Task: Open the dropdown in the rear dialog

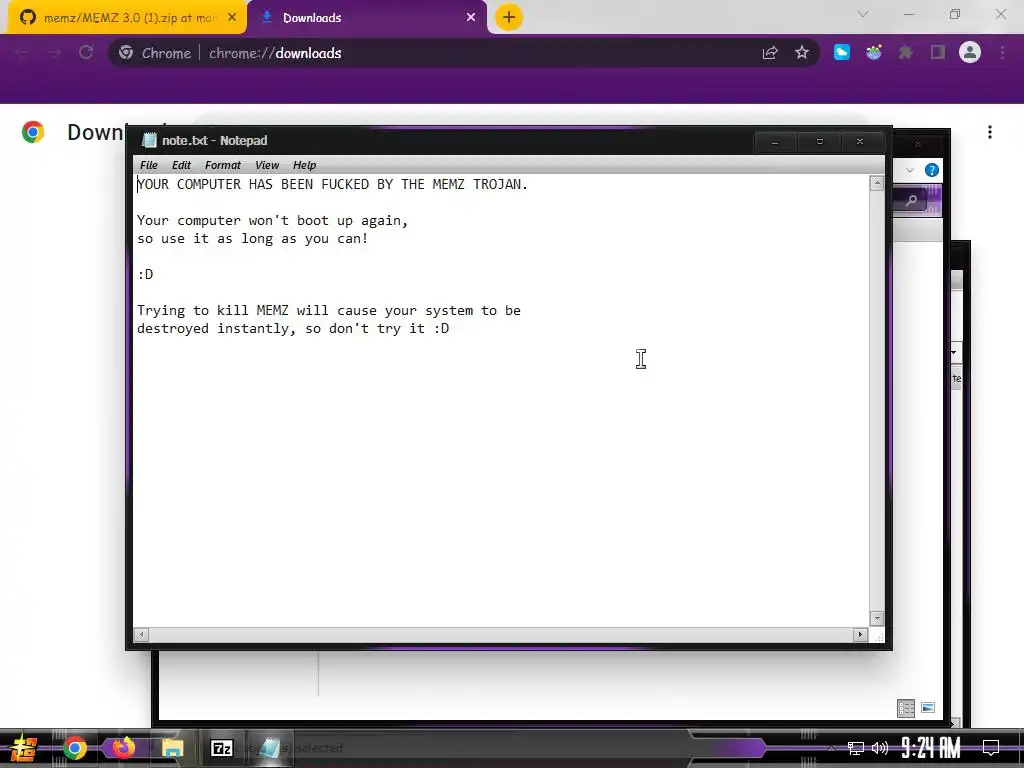Action: click(955, 353)
